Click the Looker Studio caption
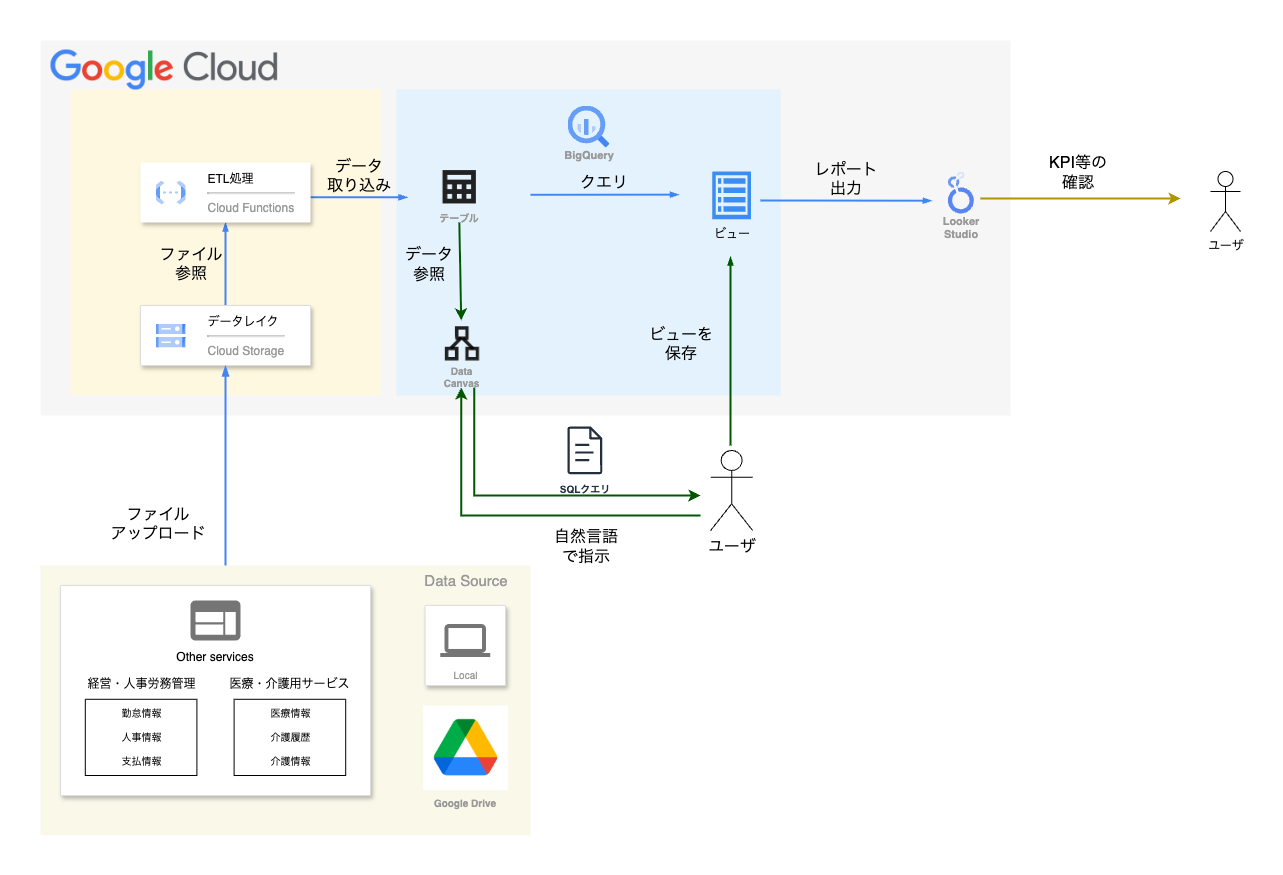The height and width of the screenshot is (875, 1283). click(x=960, y=228)
